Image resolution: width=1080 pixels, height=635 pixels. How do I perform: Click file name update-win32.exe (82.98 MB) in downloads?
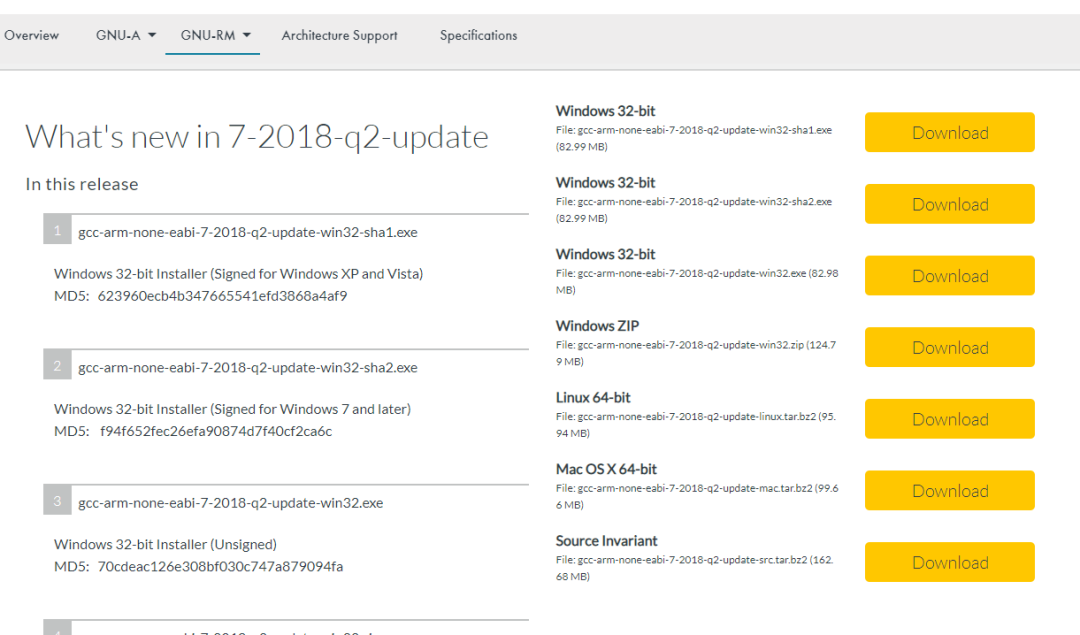pos(697,281)
